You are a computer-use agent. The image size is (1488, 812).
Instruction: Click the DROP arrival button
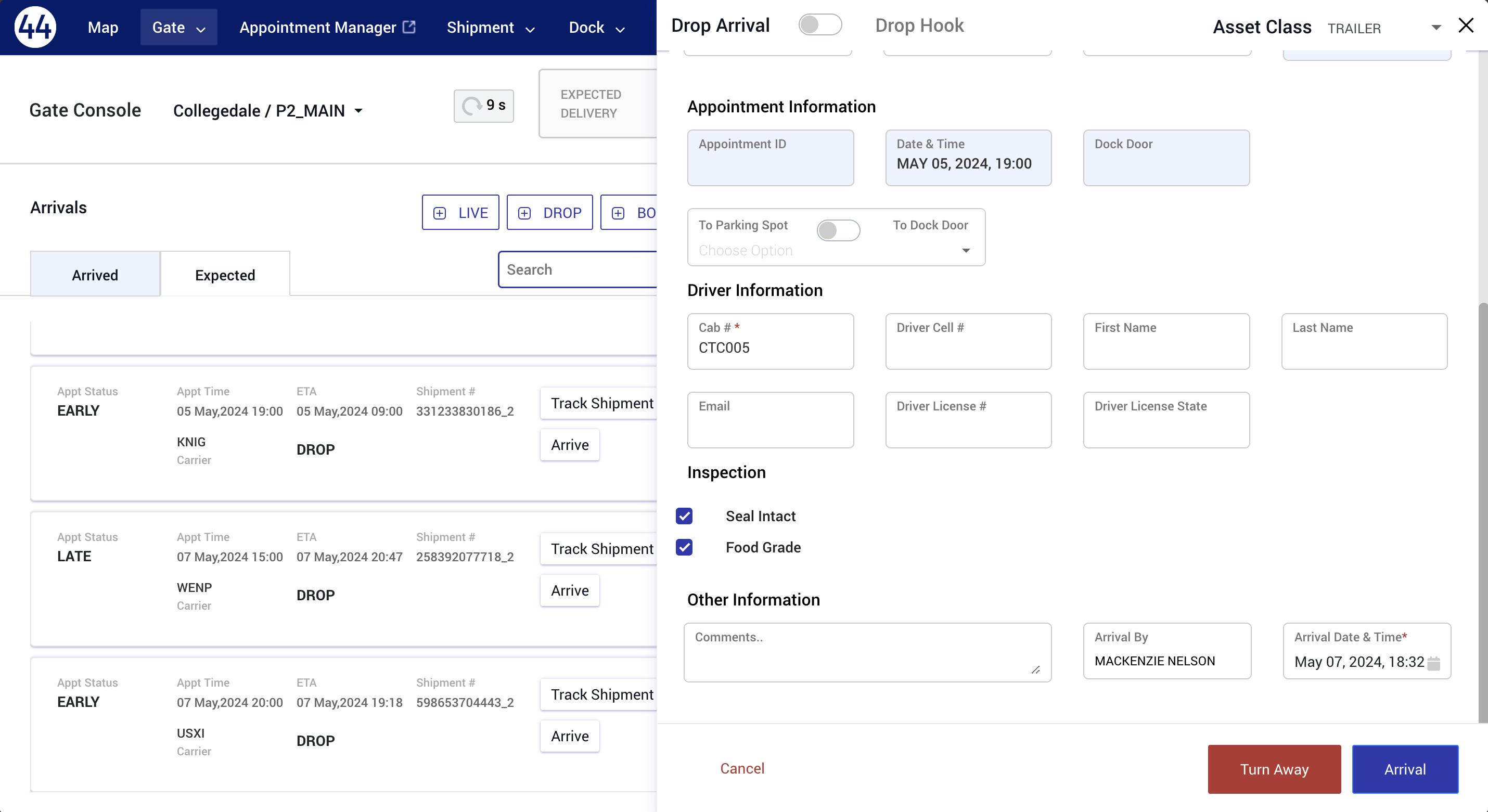[549, 213]
